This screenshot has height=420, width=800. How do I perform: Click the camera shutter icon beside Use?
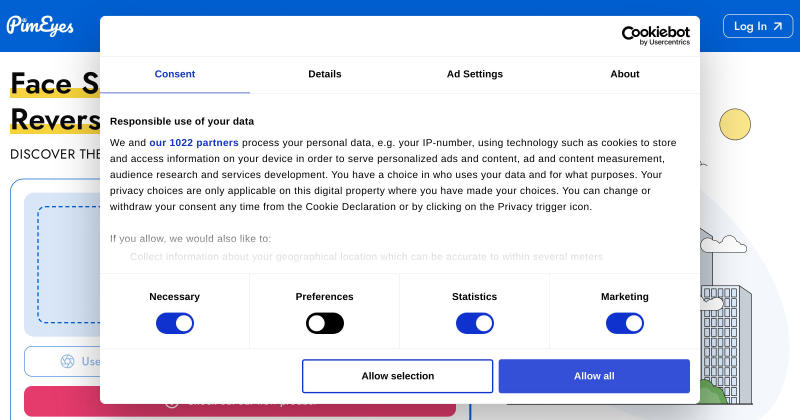coord(67,361)
